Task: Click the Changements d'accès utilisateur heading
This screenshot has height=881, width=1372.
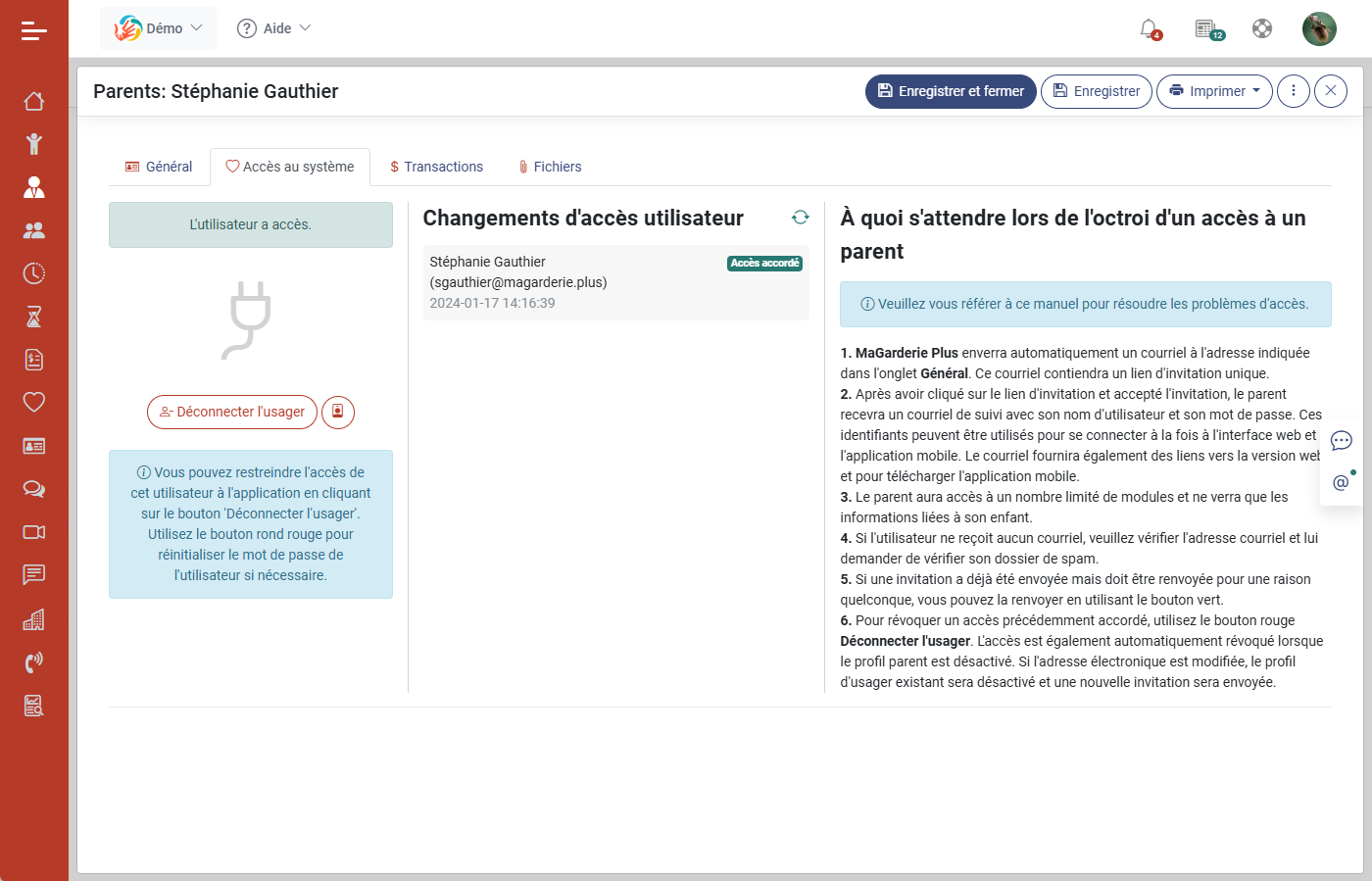Action: point(583,218)
